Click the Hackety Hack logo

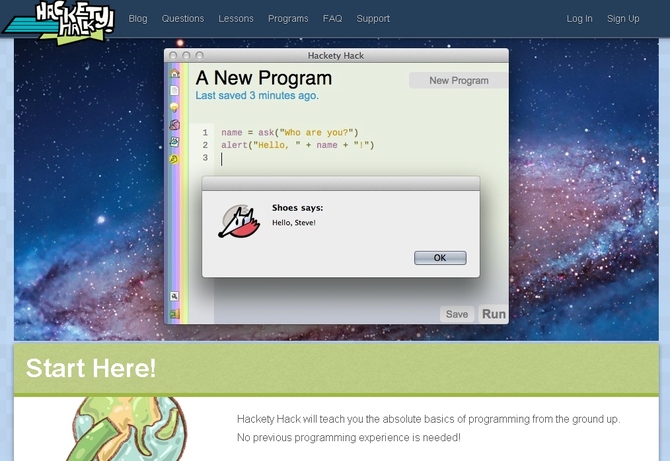[59, 22]
